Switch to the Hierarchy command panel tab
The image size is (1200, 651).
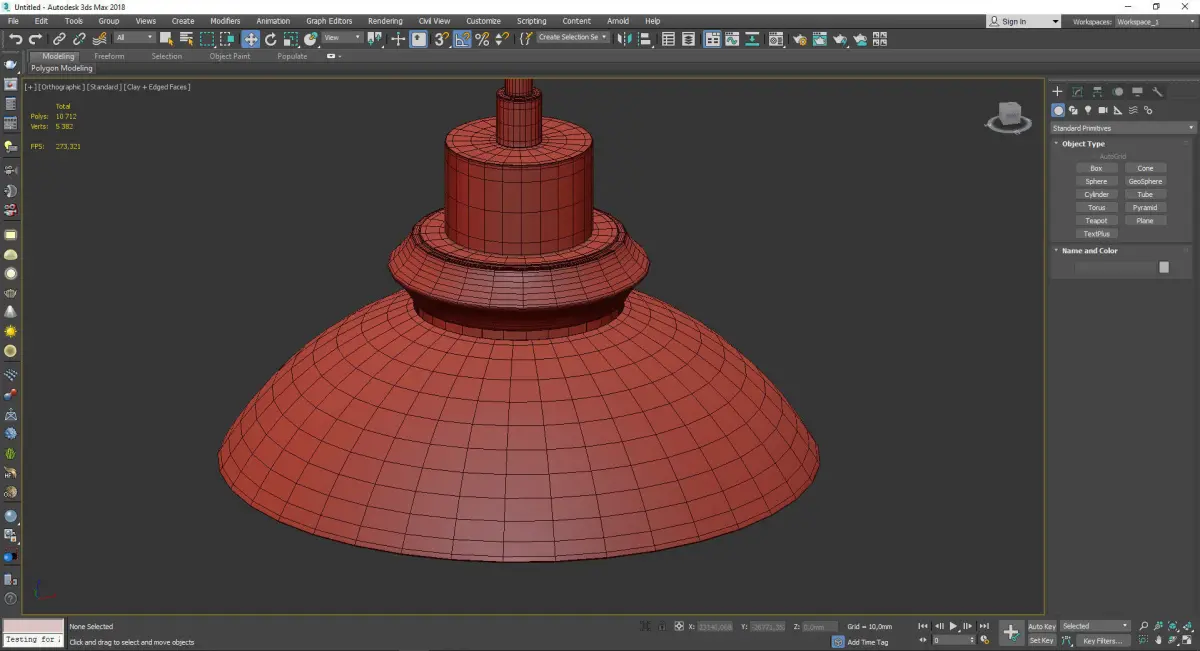click(x=1097, y=91)
